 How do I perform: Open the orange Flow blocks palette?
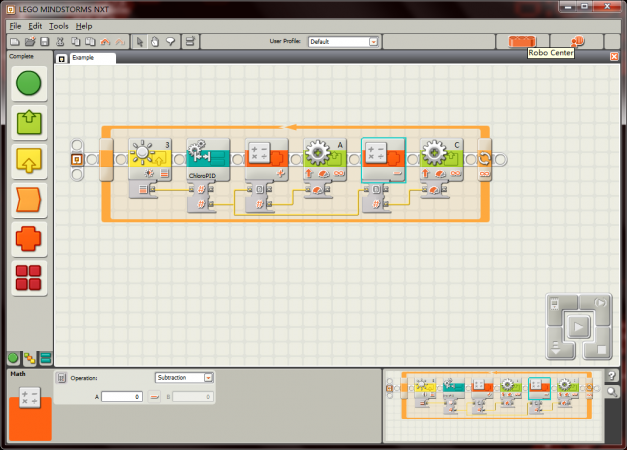coord(30,199)
